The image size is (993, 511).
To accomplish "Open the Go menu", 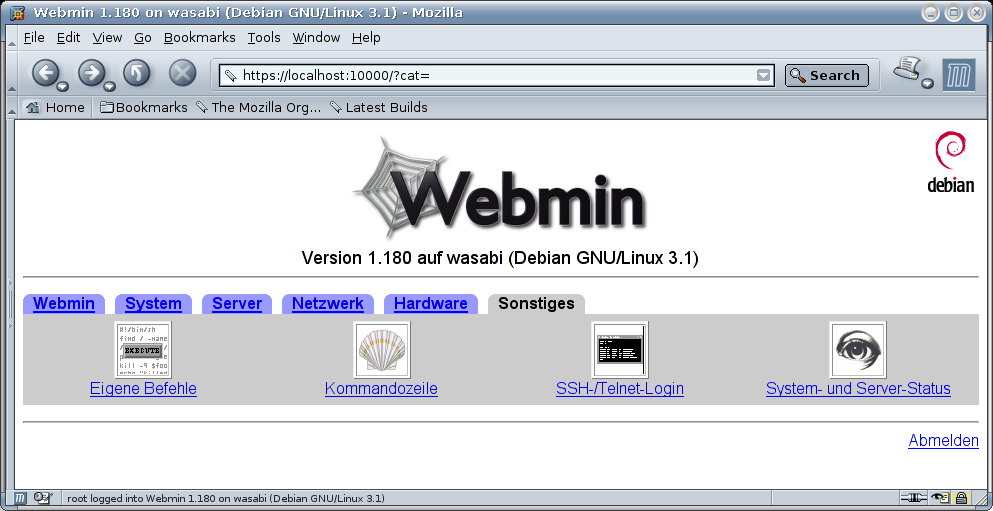I will click(142, 37).
